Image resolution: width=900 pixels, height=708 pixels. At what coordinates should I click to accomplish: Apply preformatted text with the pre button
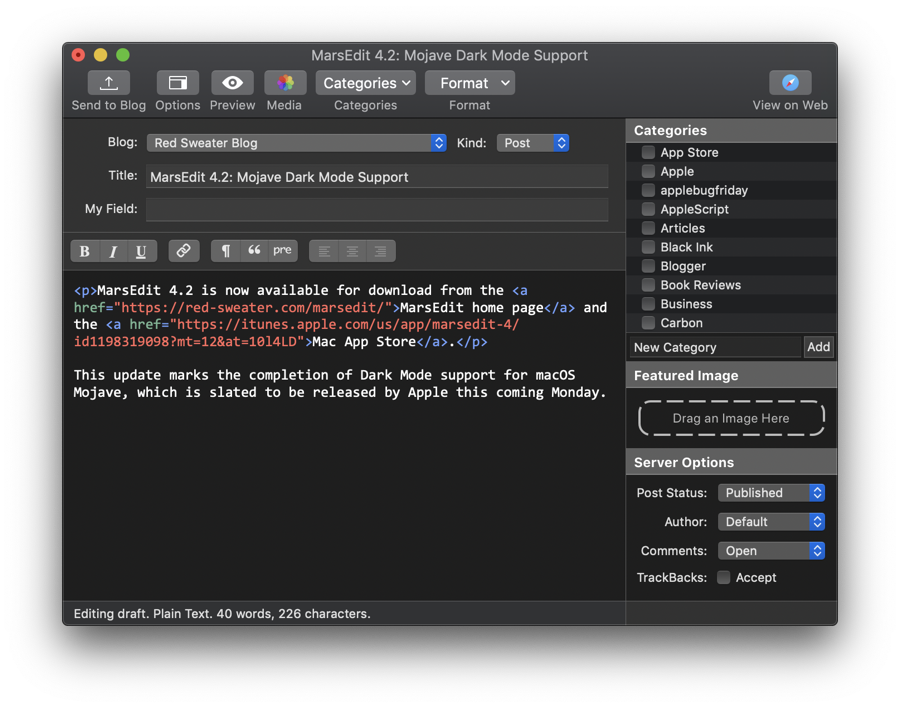coord(282,251)
